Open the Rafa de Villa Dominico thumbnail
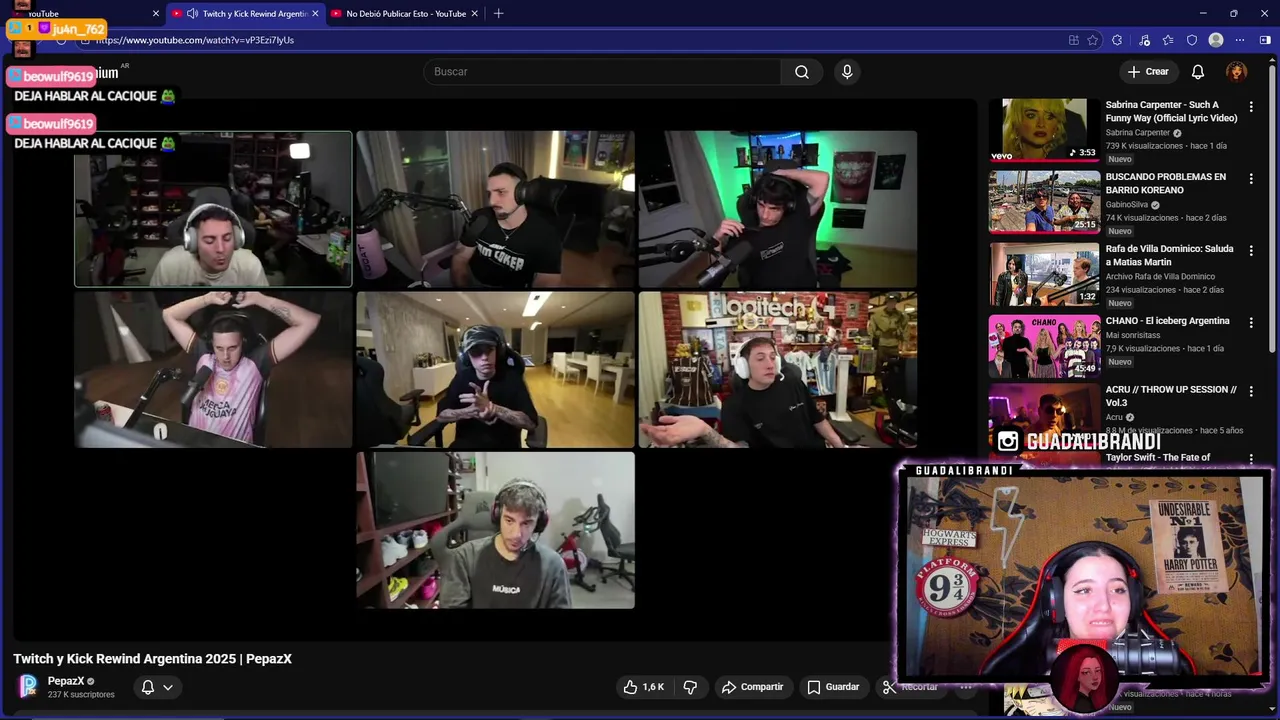 point(1044,273)
